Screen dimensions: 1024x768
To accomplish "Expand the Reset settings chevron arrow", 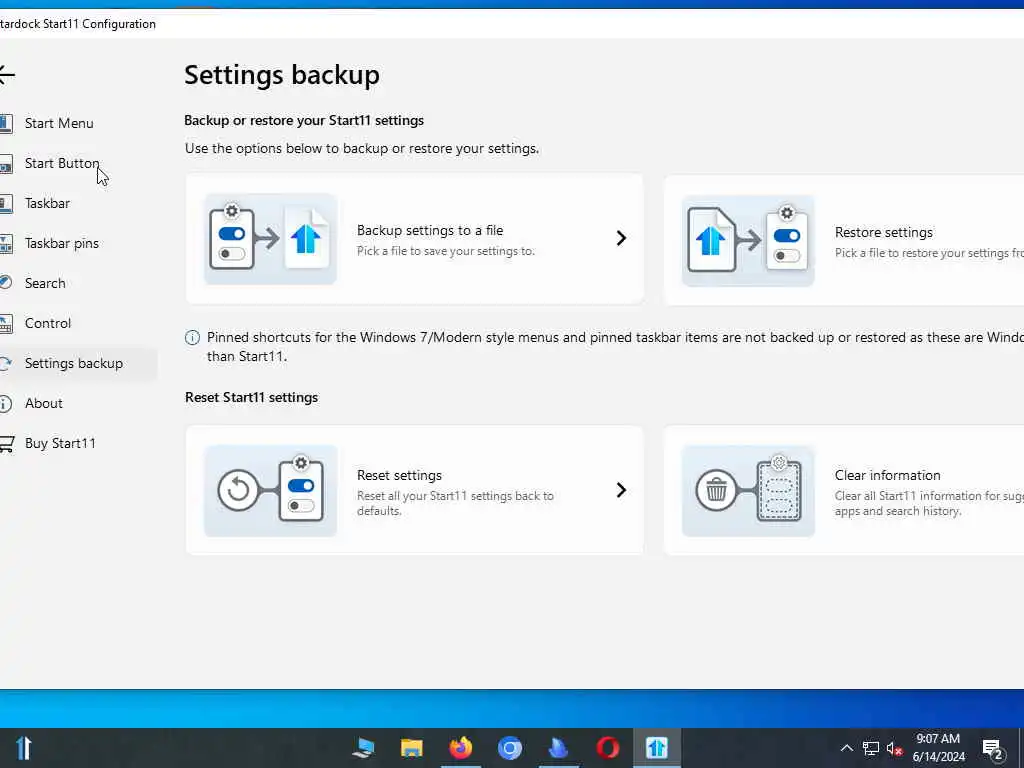I will pos(621,490).
